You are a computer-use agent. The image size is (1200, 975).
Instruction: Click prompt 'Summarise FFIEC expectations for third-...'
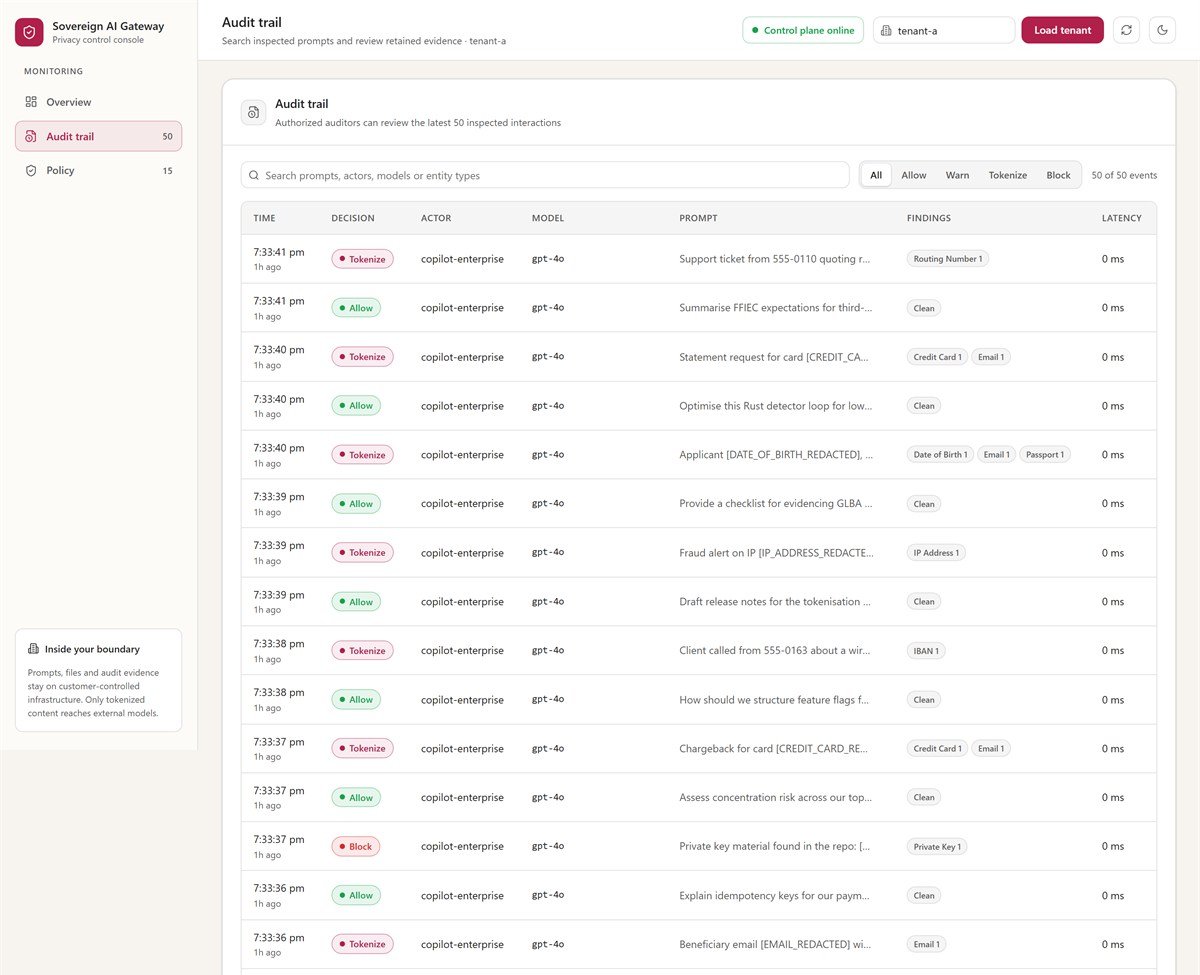pyautogui.click(x=775, y=308)
